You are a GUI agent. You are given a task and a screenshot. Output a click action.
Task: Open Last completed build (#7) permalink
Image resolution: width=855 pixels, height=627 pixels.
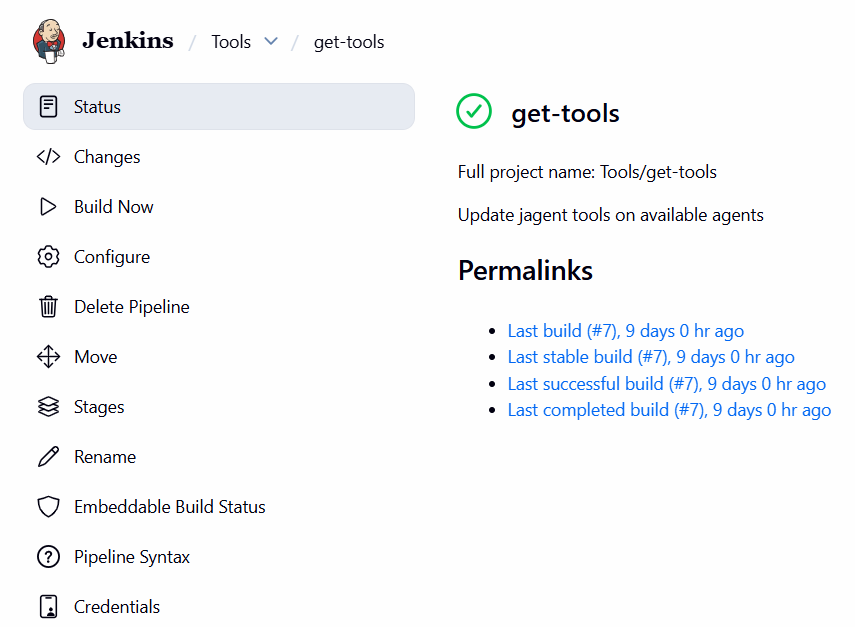[x=669, y=410]
